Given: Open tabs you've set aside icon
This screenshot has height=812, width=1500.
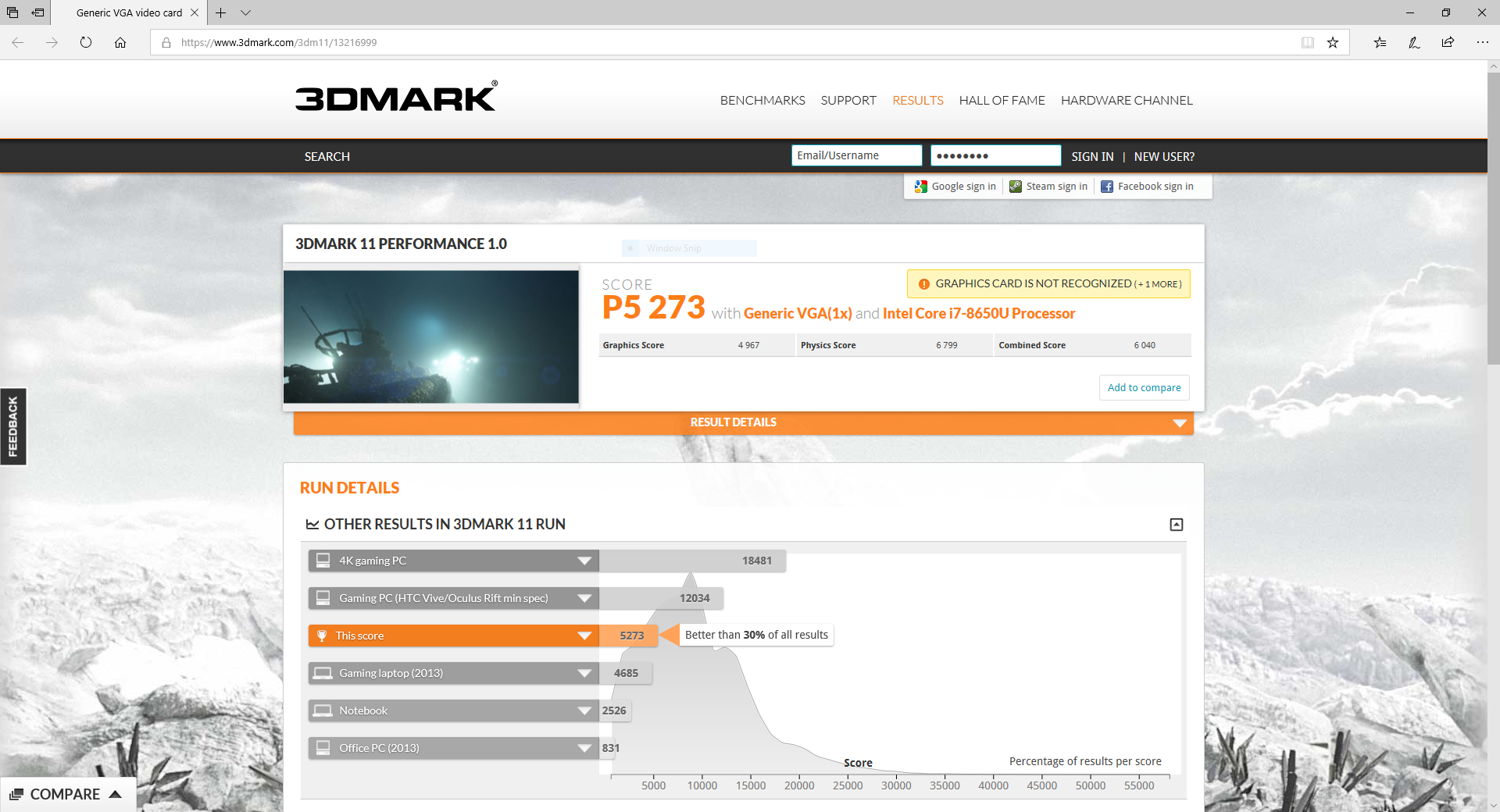Looking at the screenshot, I should pos(12,12).
